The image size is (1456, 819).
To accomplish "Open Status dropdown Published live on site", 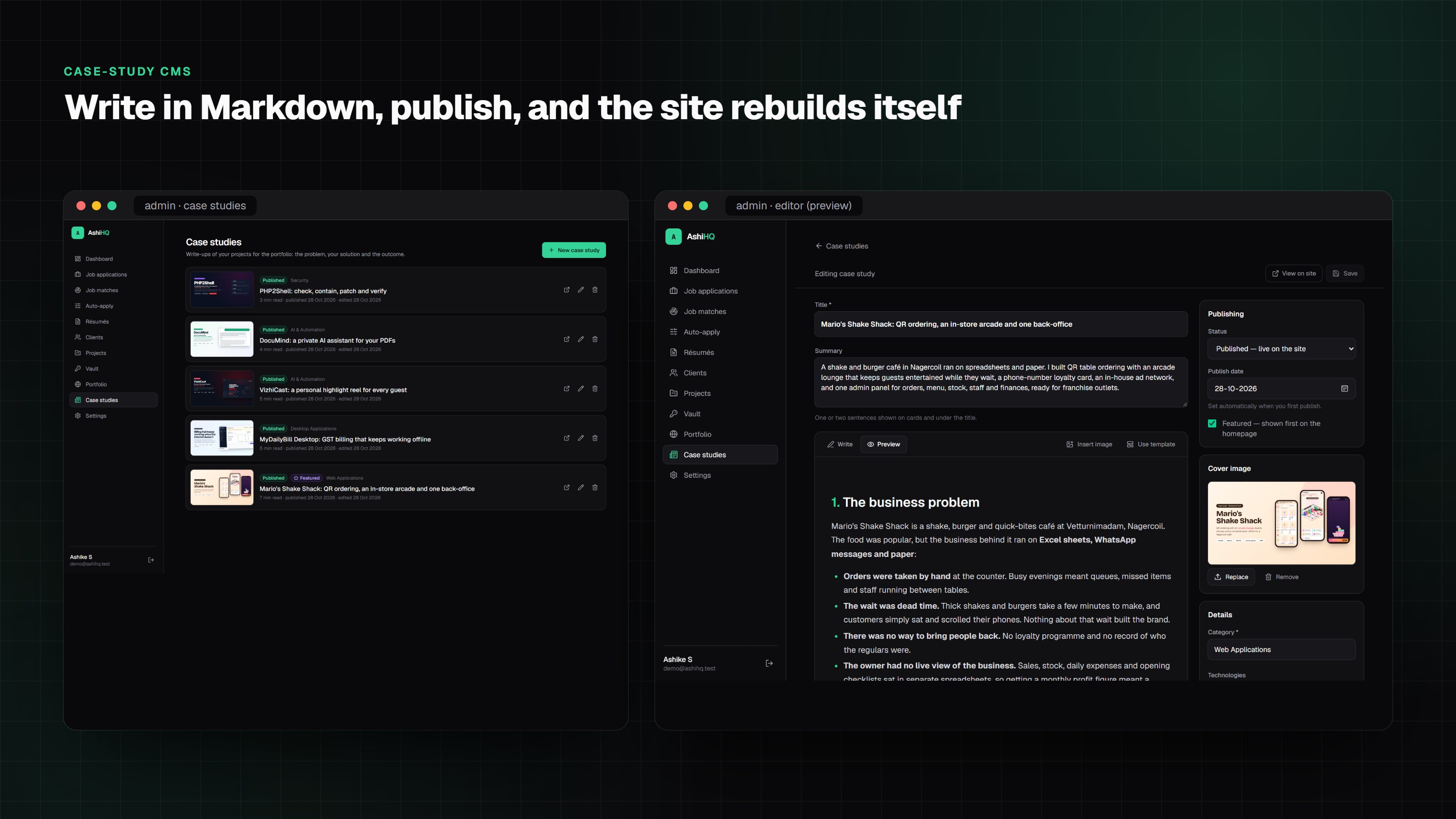I will pos(1281,349).
